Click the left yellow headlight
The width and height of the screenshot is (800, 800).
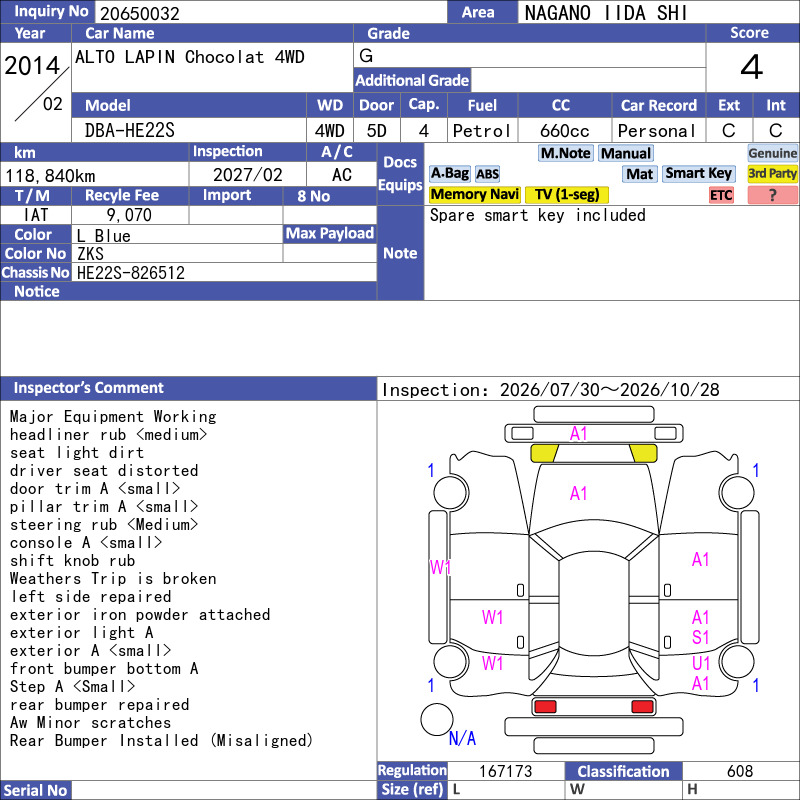544,453
